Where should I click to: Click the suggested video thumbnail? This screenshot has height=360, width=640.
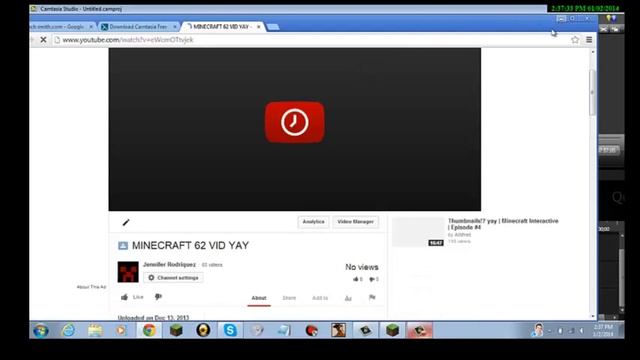pyautogui.click(x=418, y=232)
